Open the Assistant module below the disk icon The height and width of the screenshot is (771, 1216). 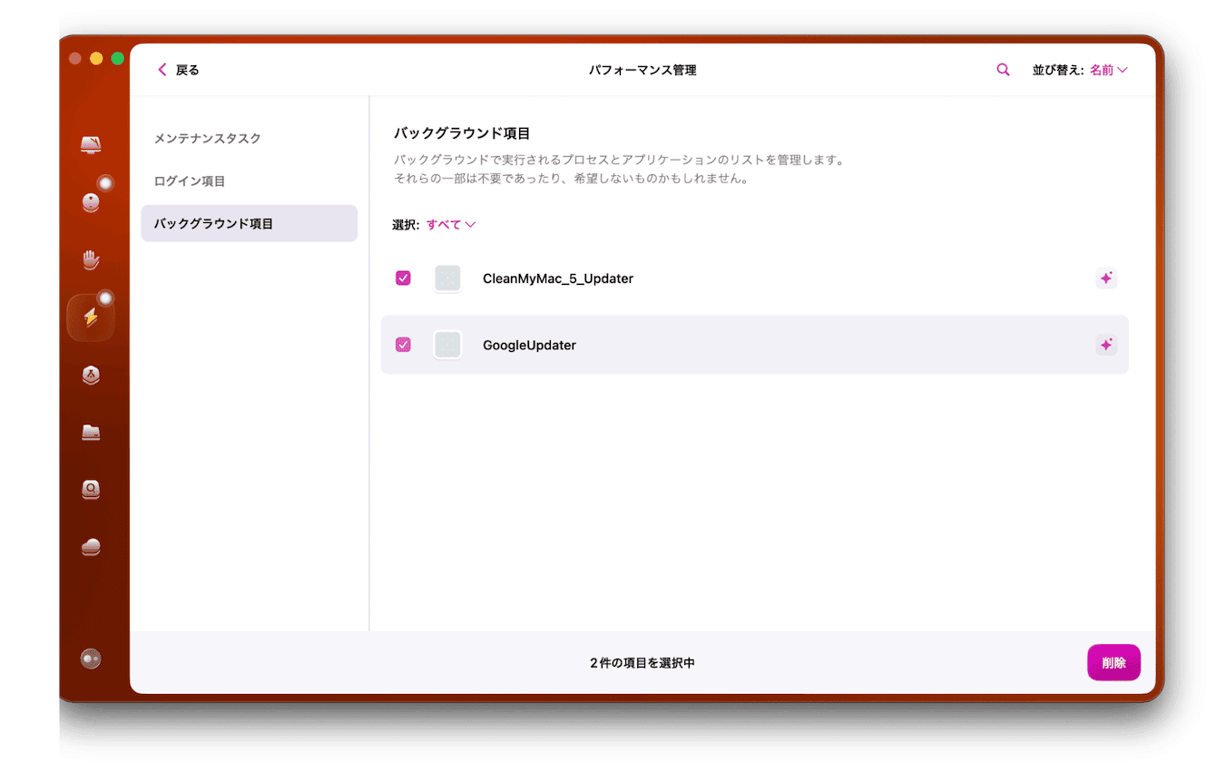90,546
